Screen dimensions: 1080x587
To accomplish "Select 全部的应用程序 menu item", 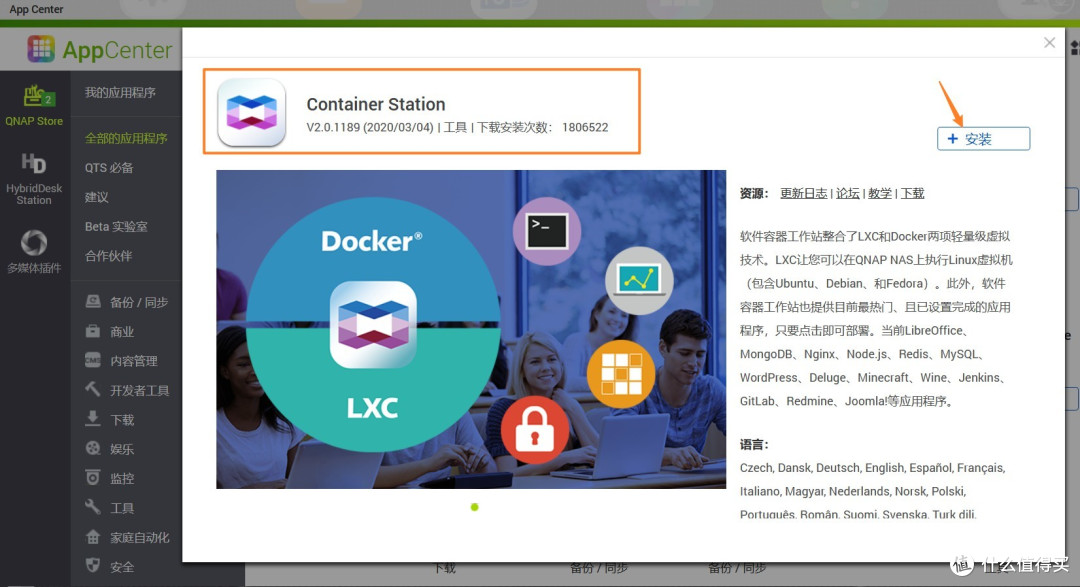I will (126, 138).
